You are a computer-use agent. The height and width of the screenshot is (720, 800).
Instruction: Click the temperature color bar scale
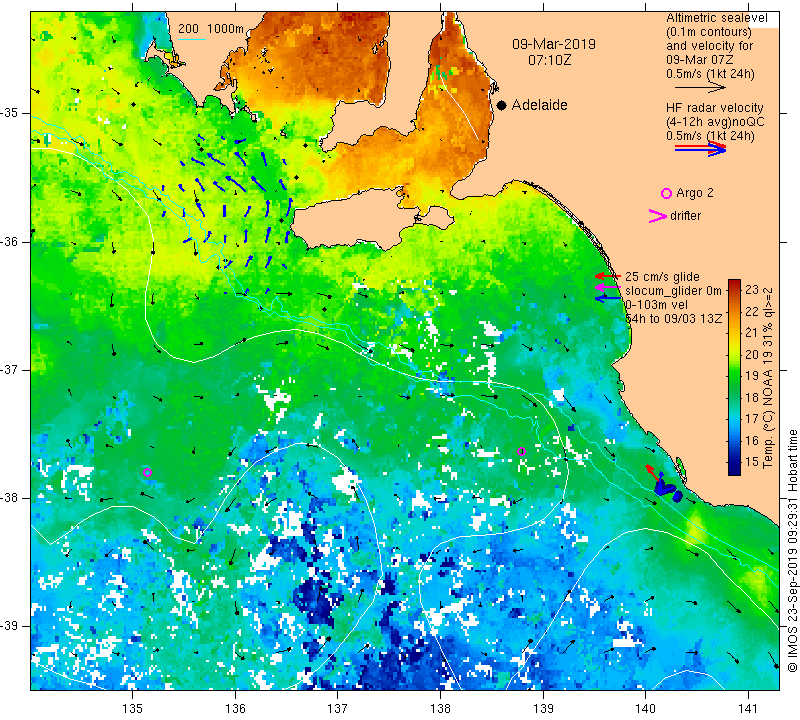[x=734, y=377]
